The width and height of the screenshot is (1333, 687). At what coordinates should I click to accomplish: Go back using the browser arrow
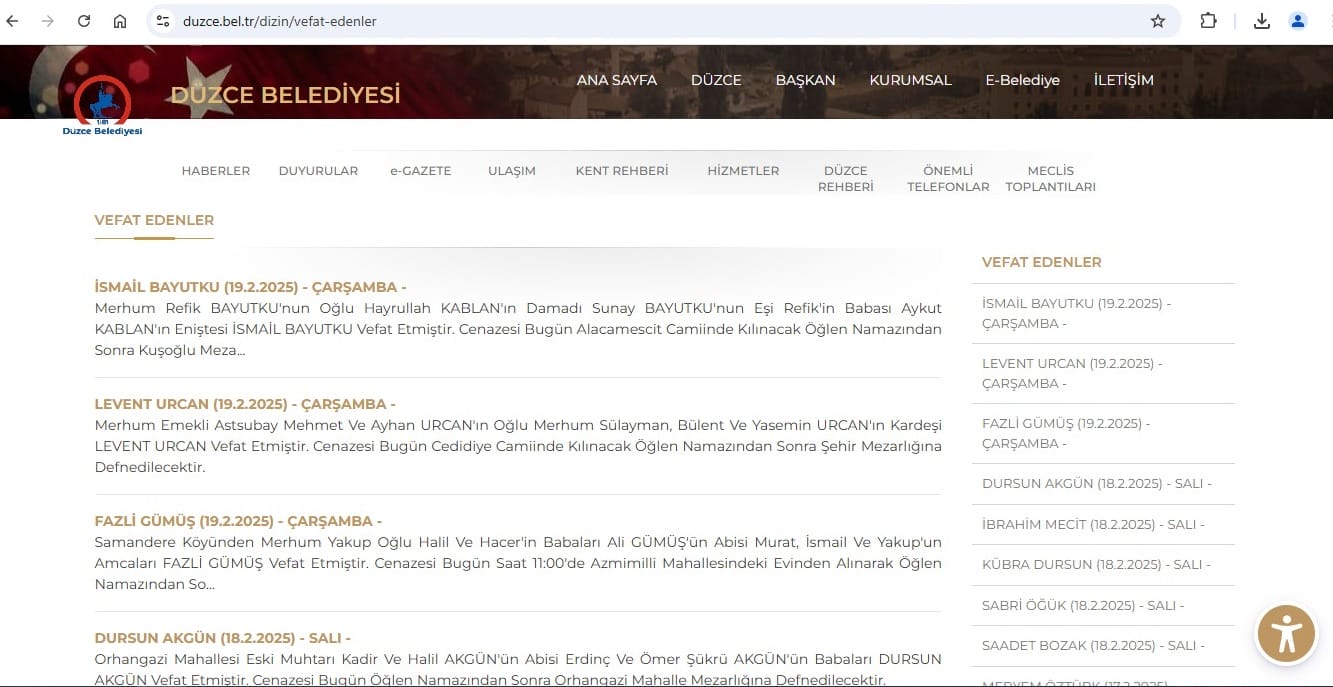pyautogui.click(x=13, y=21)
